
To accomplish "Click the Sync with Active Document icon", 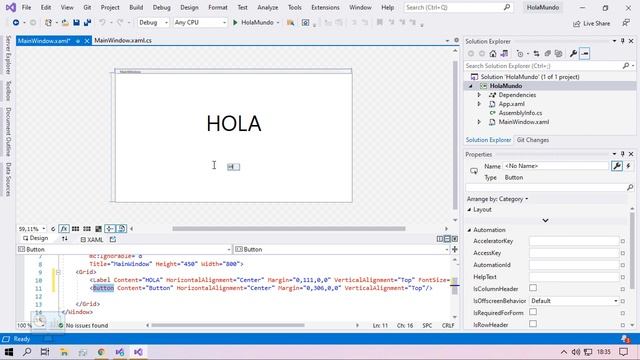I will point(536,53).
